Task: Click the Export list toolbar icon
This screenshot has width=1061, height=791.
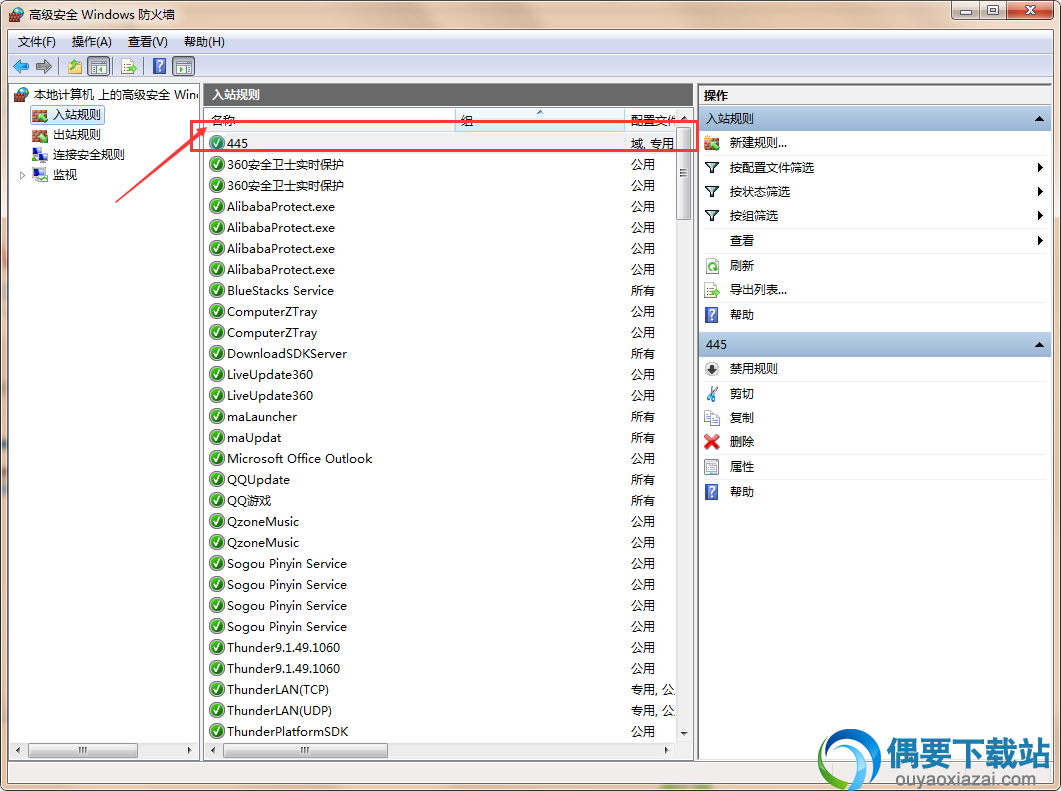Action: 129,66
